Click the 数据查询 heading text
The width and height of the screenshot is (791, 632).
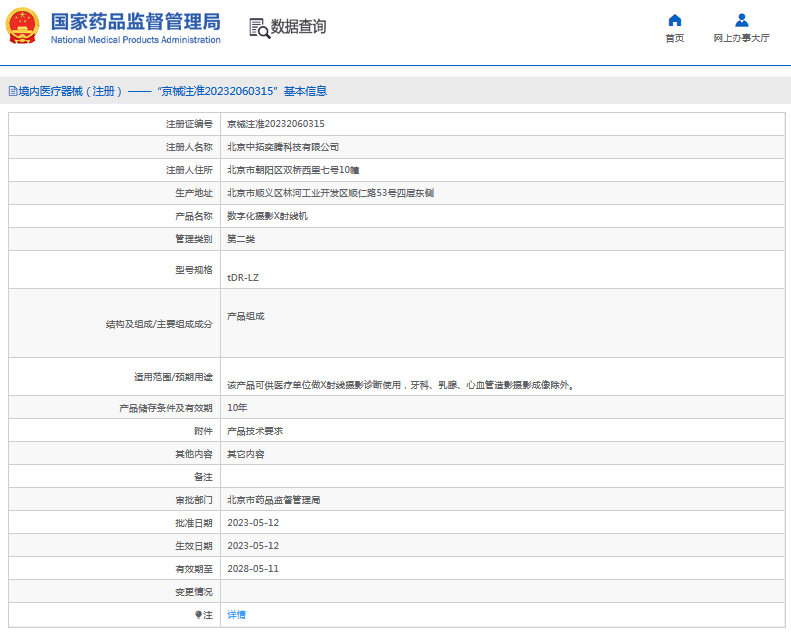click(298, 27)
